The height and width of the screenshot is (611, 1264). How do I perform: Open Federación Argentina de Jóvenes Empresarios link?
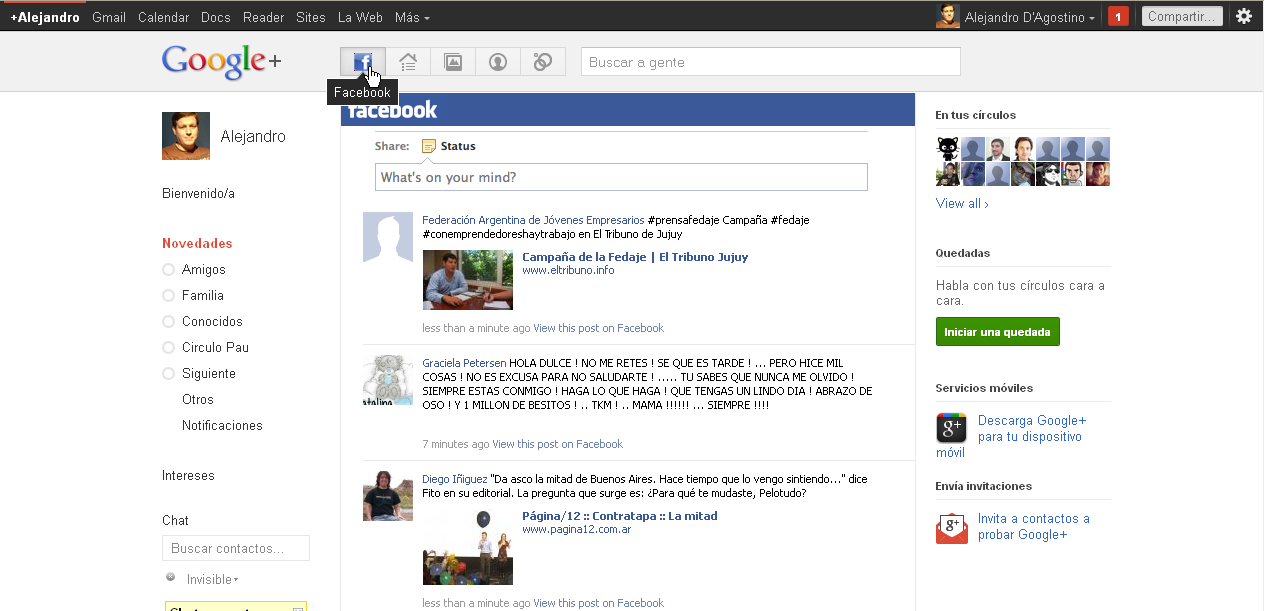tap(533, 220)
